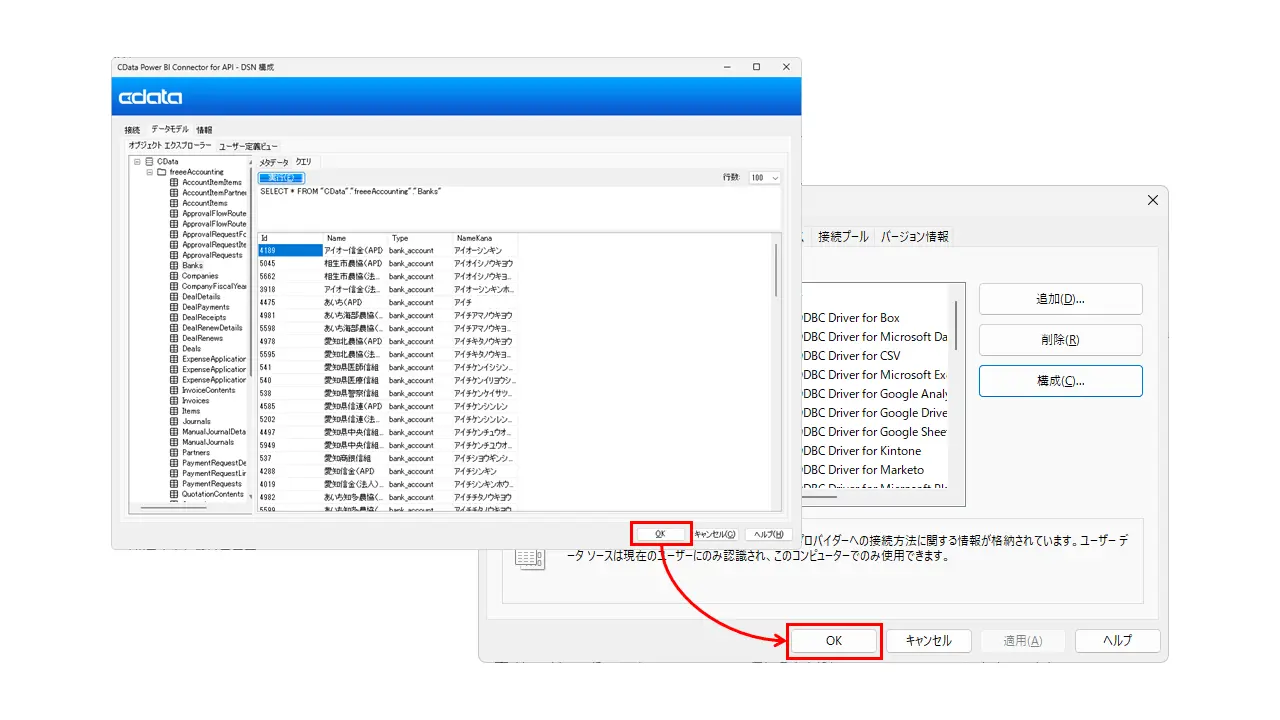This screenshot has height=720, width=1280.
Task: Click the table icon beside DealRenews
Action: point(174,338)
